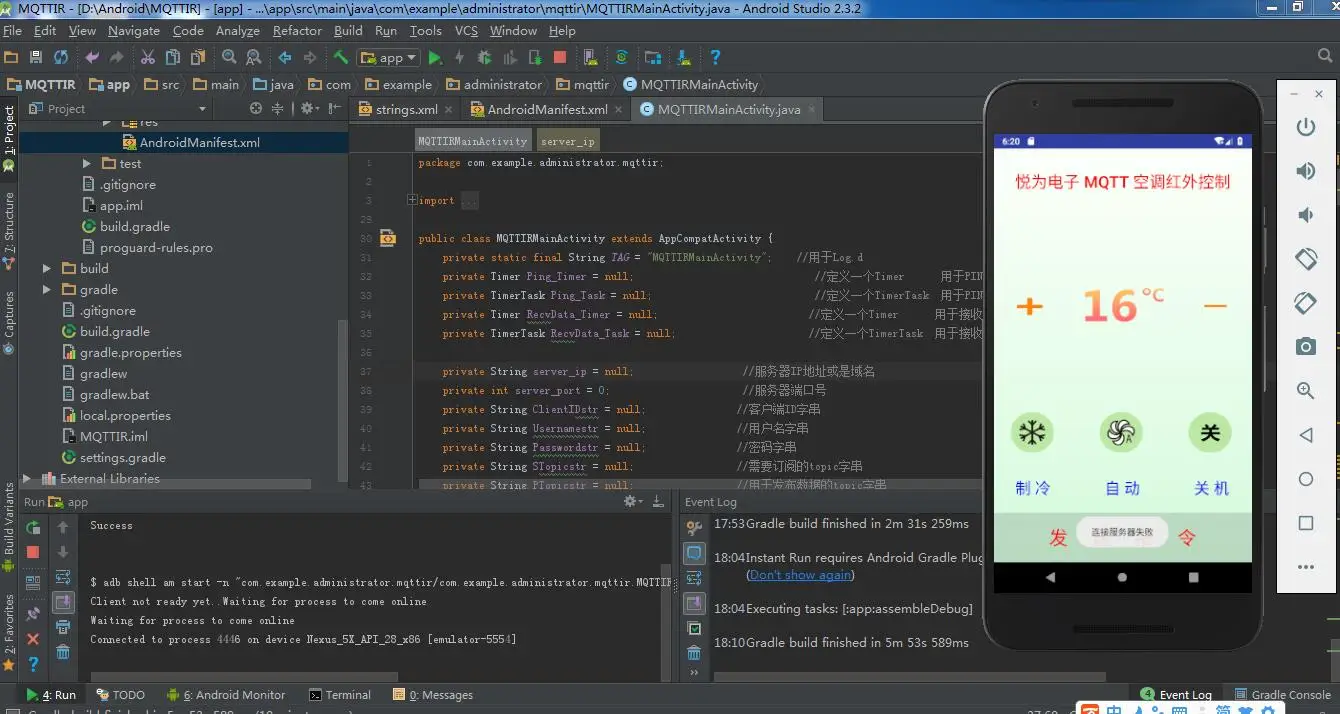Image resolution: width=1340 pixels, height=714 pixels.
Task: Click the Print icon in Run panel
Action: point(63,627)
